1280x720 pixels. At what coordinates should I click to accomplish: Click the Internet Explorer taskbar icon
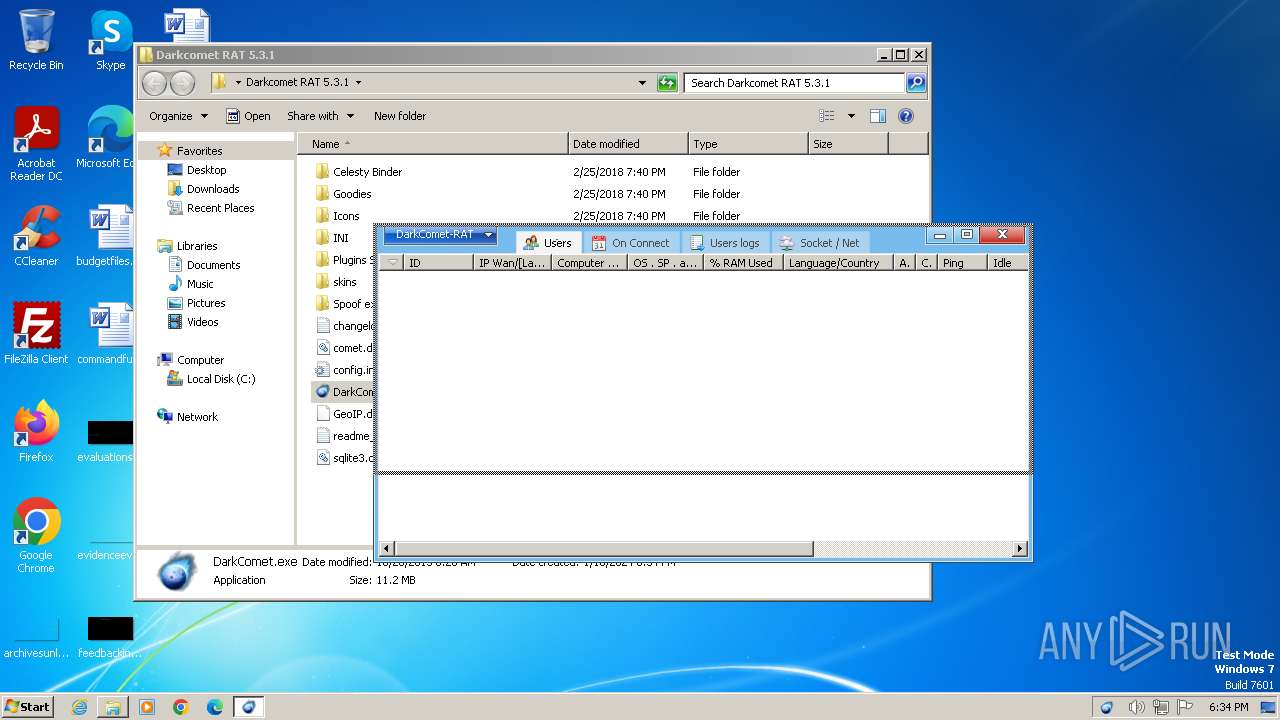[79, 707]
